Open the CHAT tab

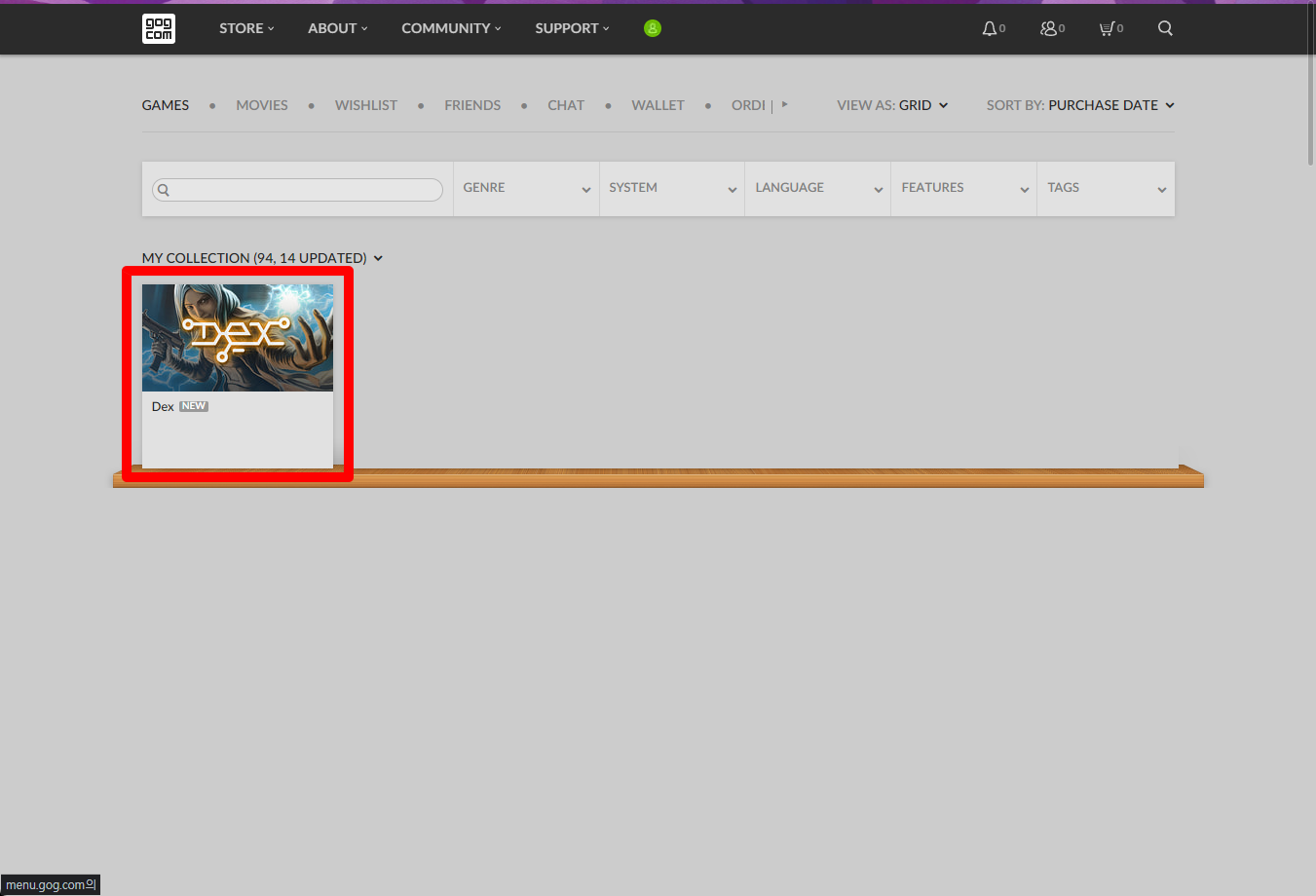click(x=566, y=105)
